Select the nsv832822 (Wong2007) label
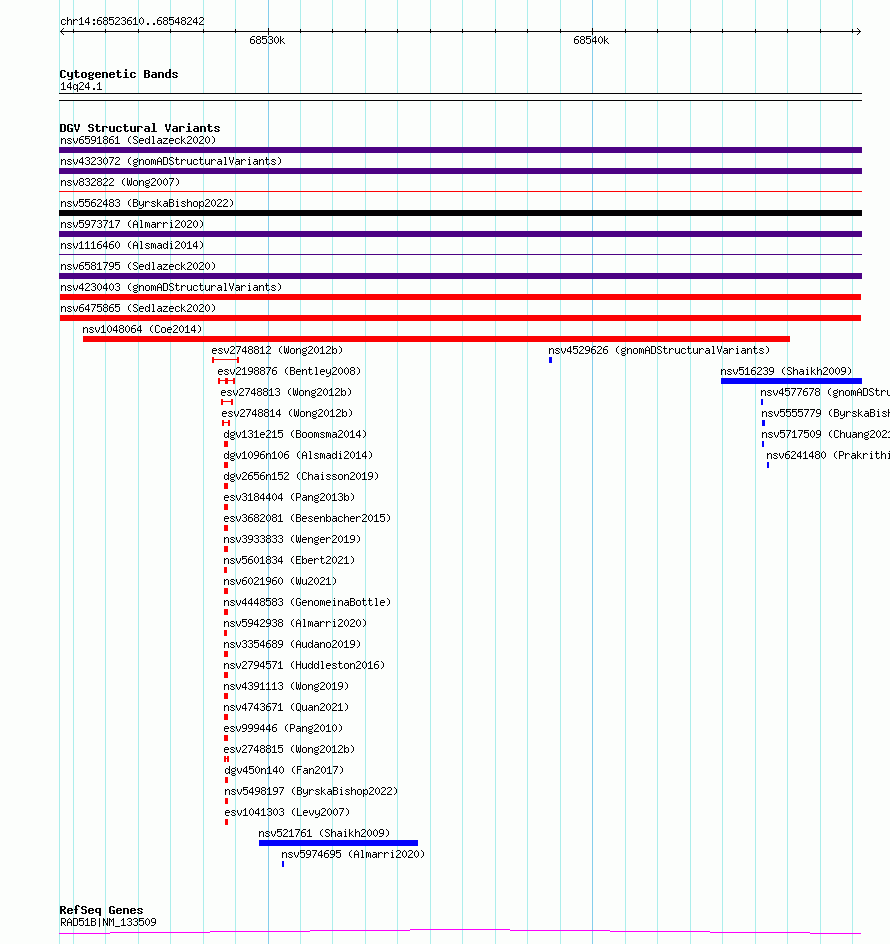 point(120,182)
